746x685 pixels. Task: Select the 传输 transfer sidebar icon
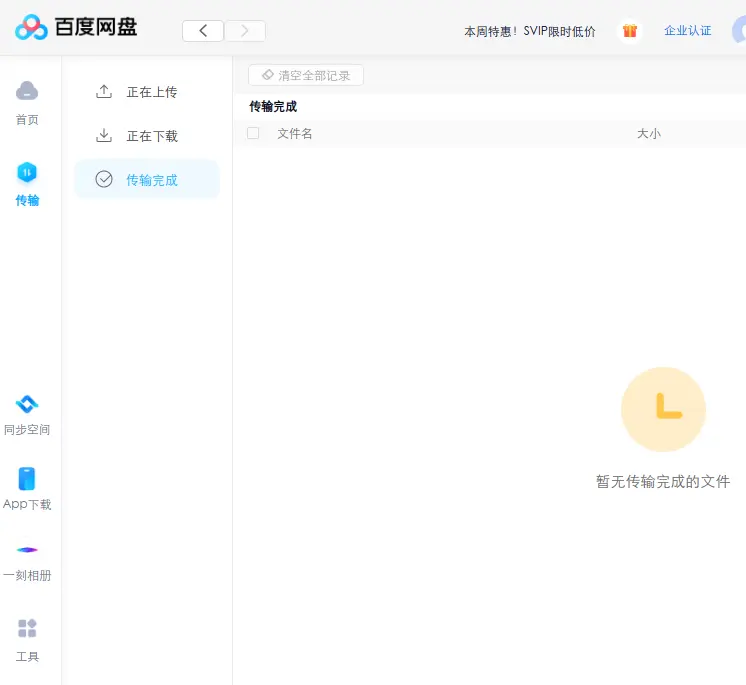point(27,172)
